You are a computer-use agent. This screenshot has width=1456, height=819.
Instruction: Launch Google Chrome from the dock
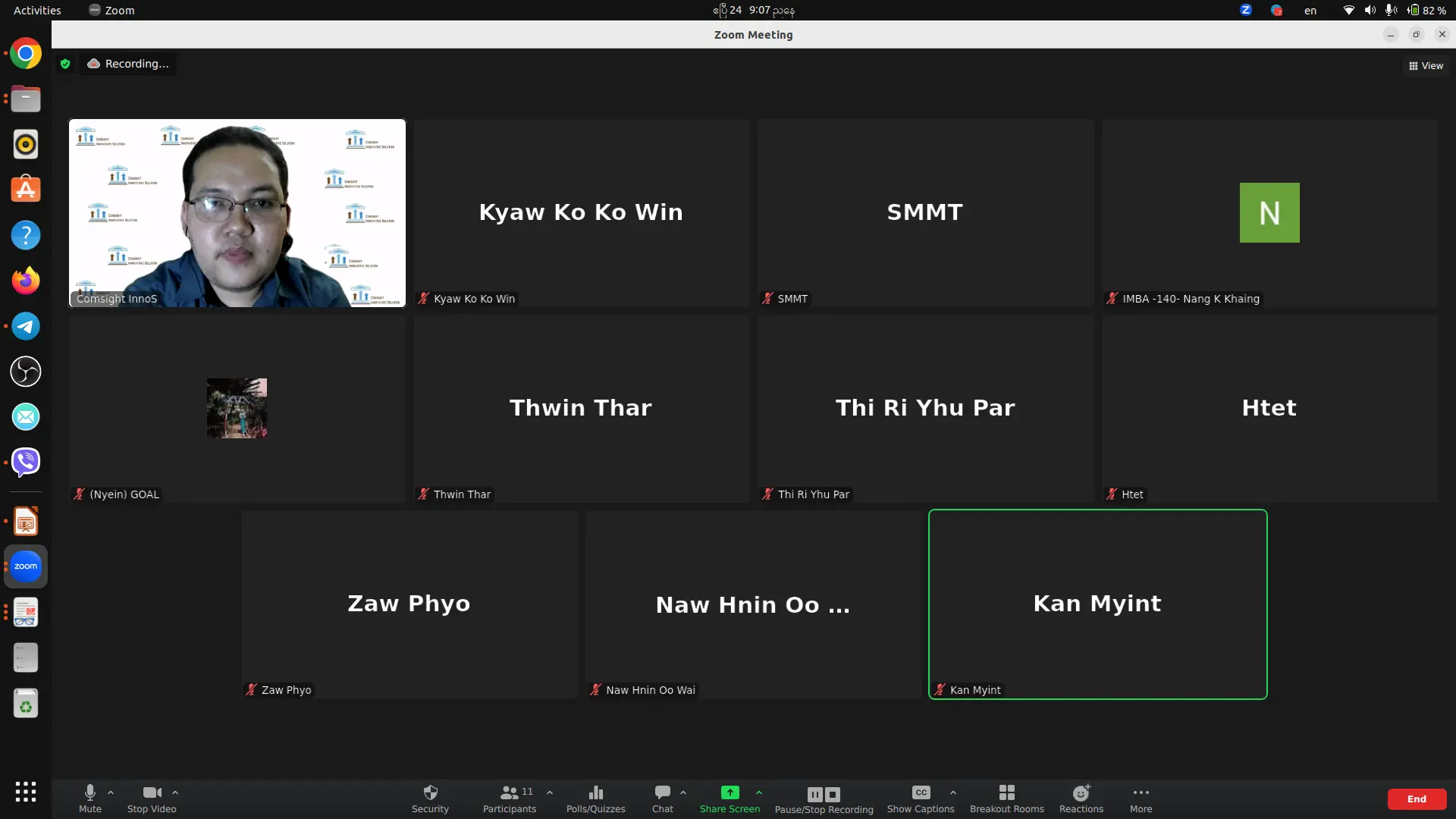[x=26, y=54]
